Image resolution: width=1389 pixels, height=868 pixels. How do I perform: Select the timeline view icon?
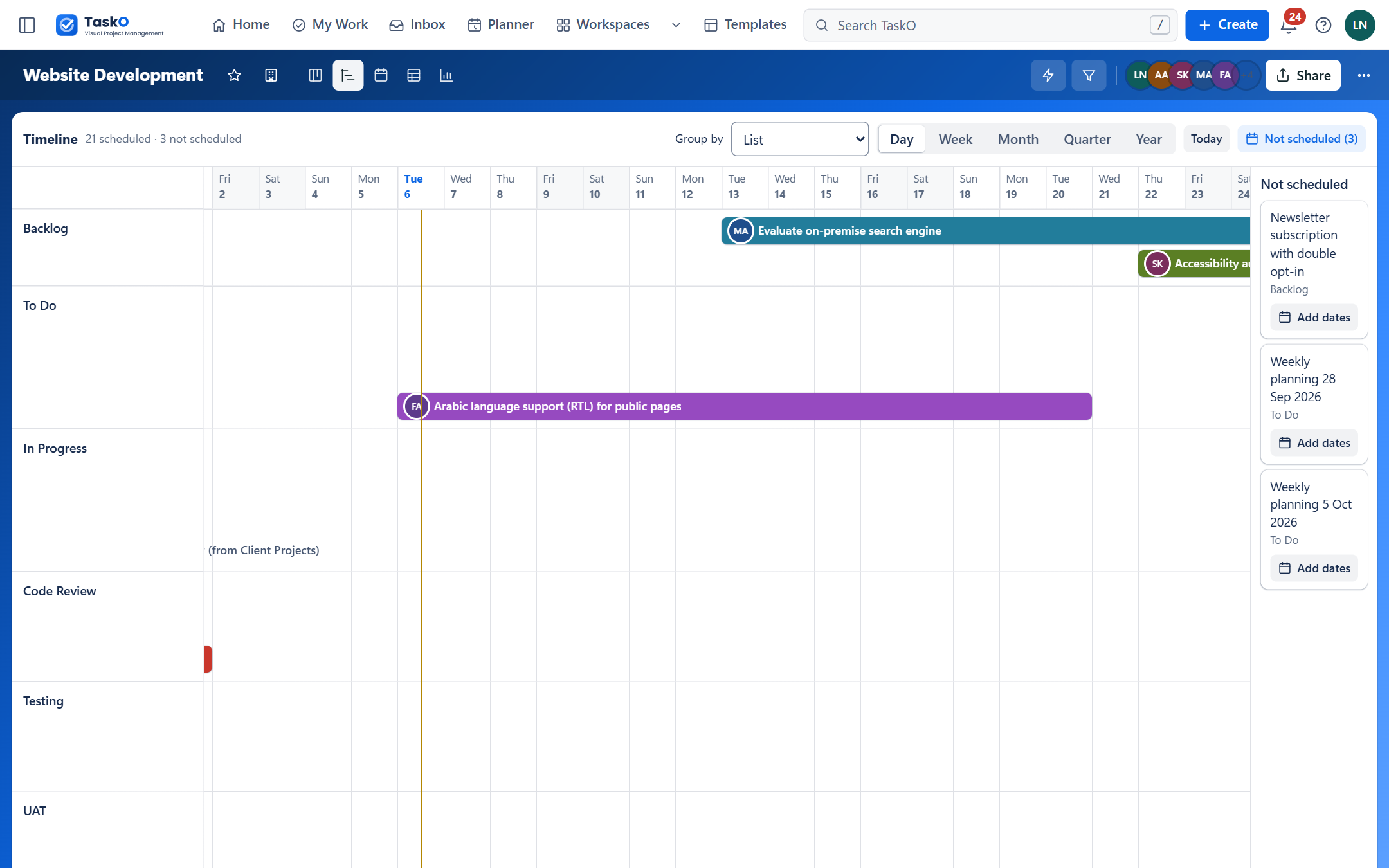tap(348, 75)
